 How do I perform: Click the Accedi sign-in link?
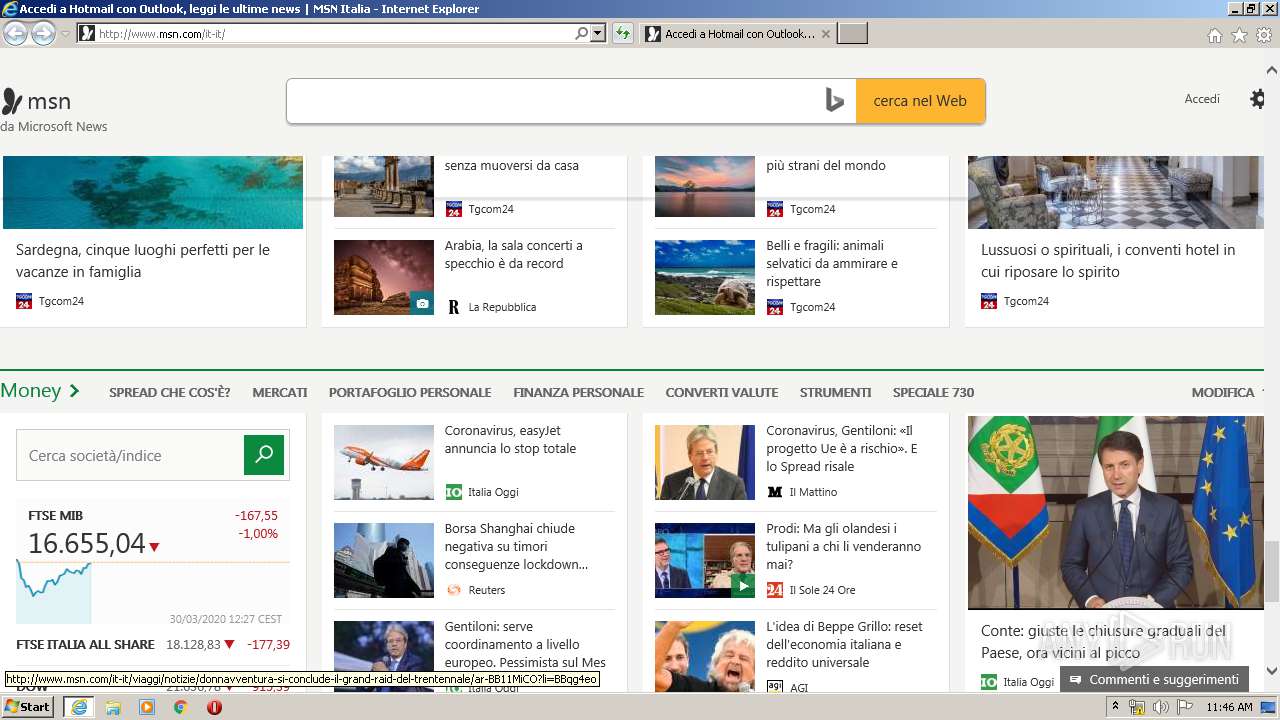pos(1202,99)
